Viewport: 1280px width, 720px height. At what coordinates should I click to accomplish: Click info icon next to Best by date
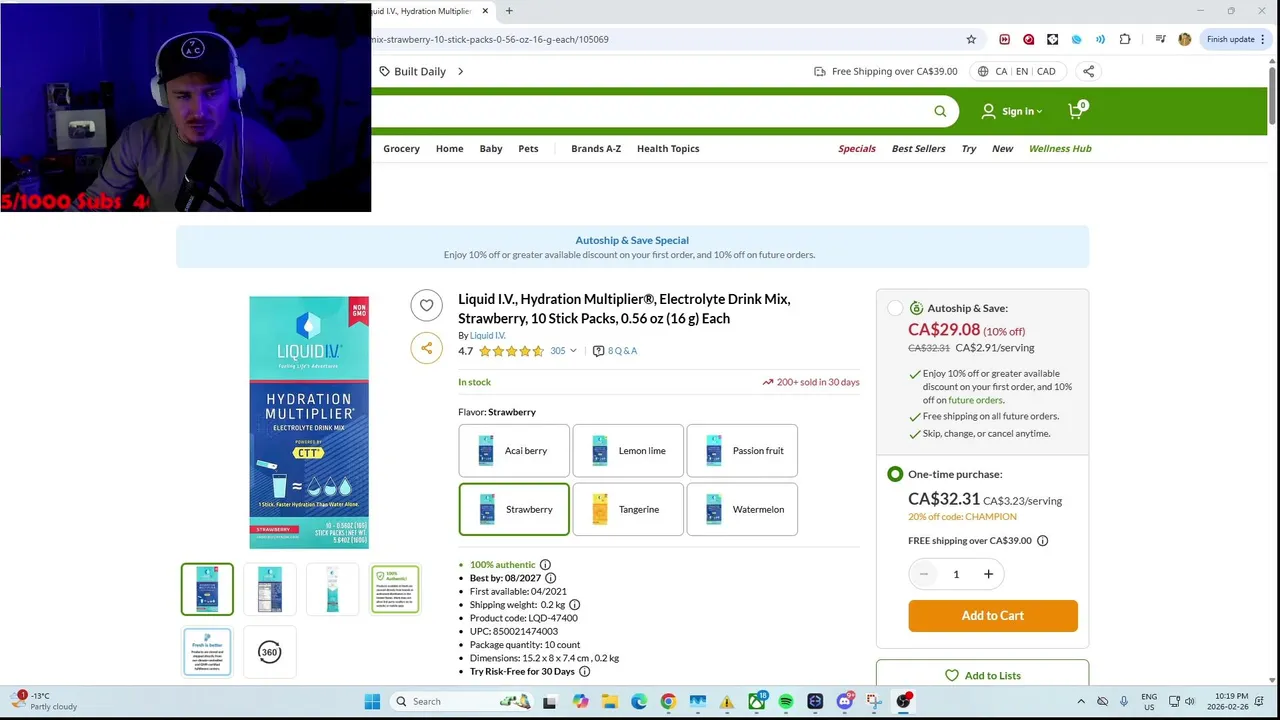tap(550, 578)
